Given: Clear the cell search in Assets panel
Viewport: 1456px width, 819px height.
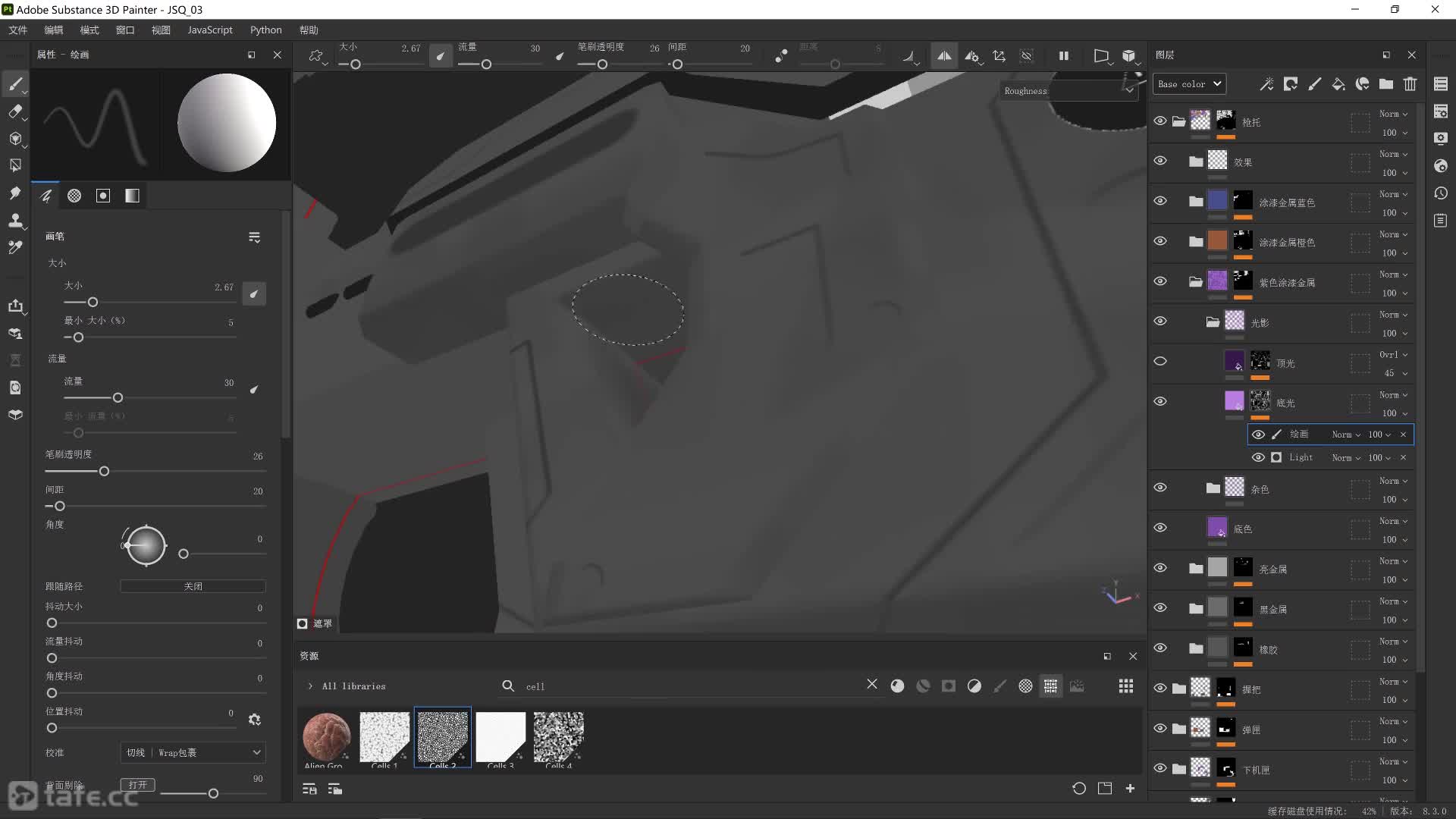Looking at the screenshot, I should click(x=872, y=685).
